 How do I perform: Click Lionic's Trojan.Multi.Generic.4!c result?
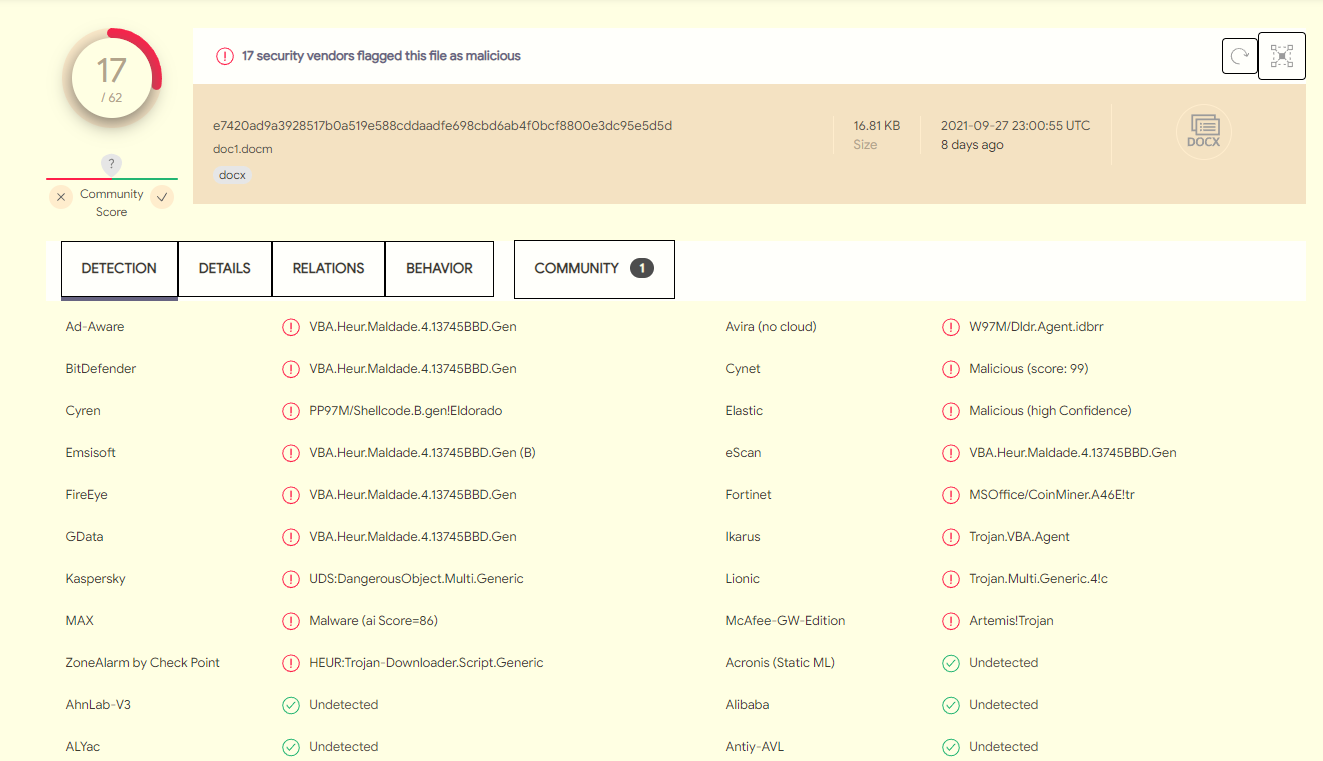[1038, 579]
